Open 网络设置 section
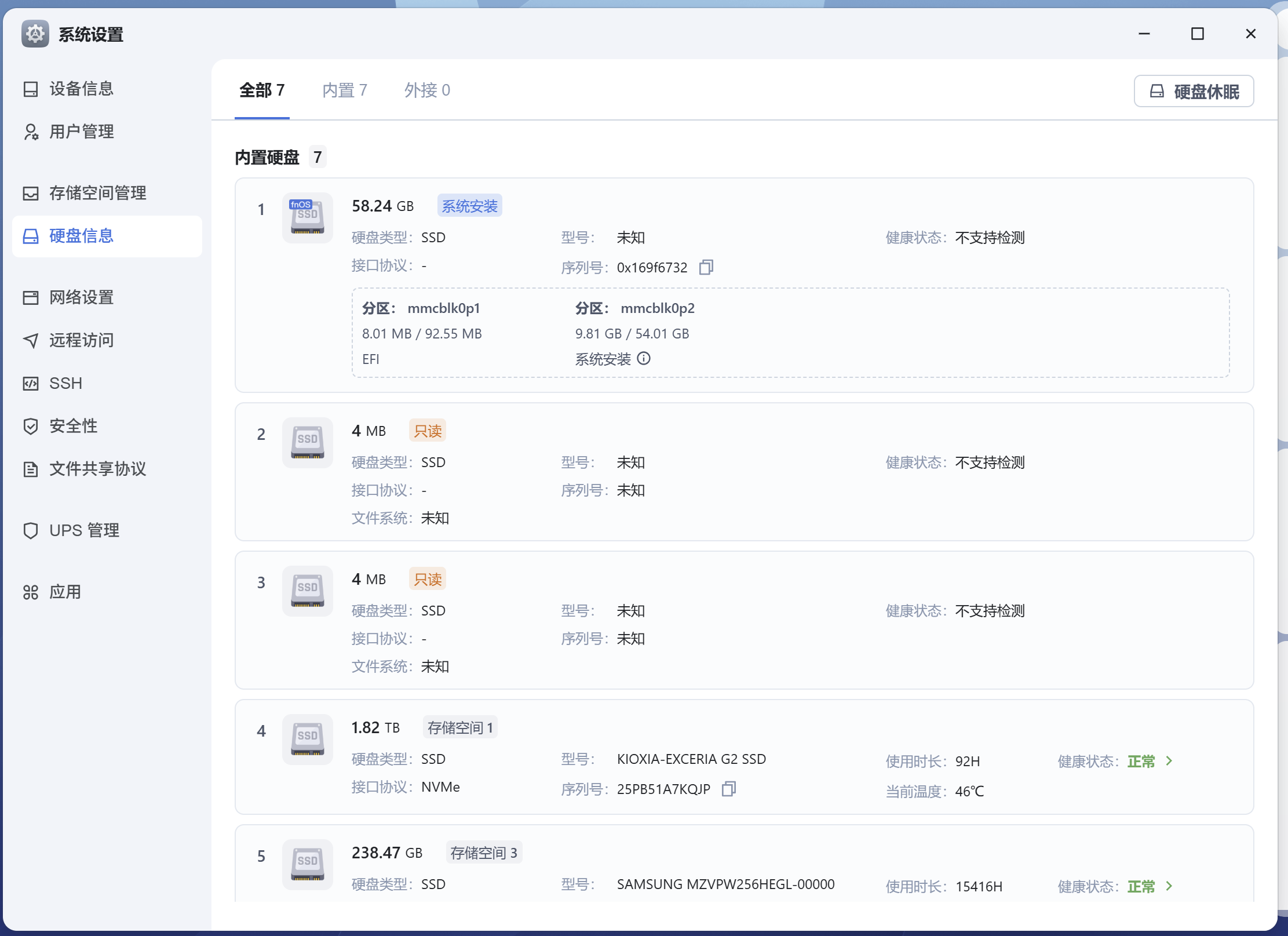 click(x=81, y=297)
